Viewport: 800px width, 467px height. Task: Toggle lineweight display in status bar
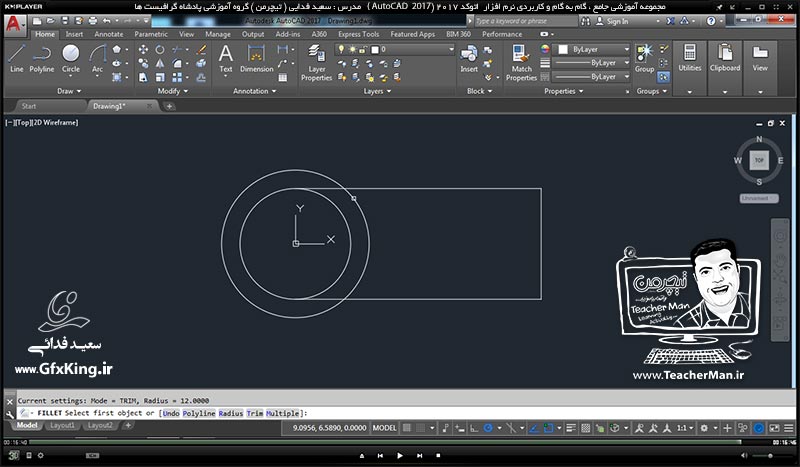(x=571, y=428)
